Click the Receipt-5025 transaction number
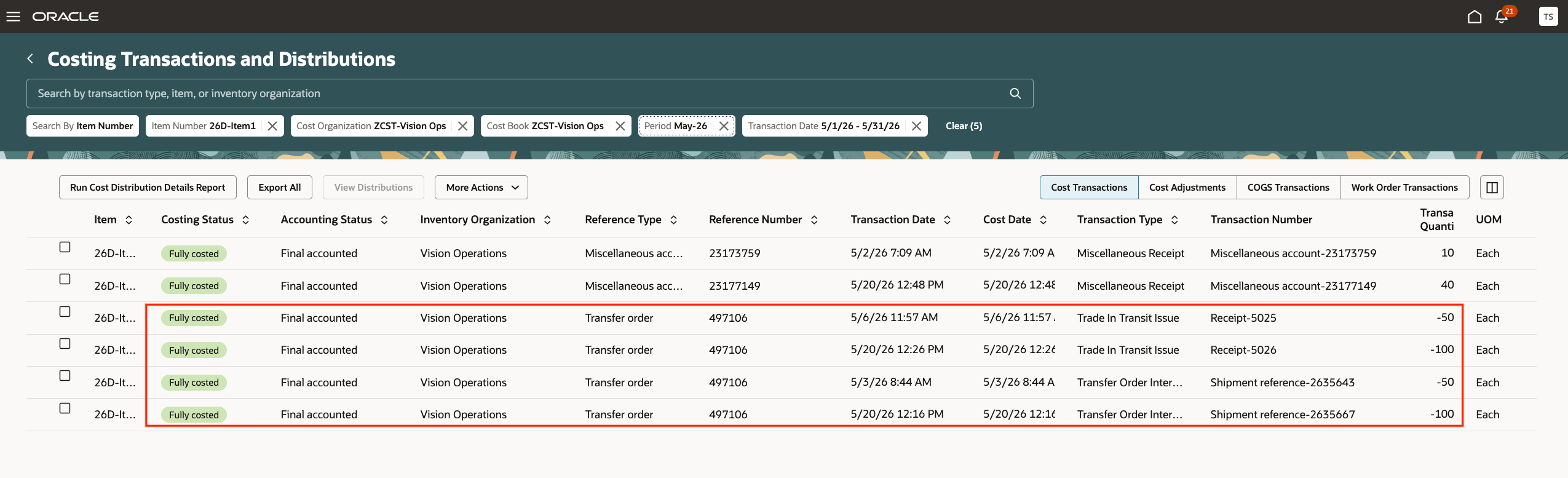Screen dimensions: 1568x478 (1243, 318)
